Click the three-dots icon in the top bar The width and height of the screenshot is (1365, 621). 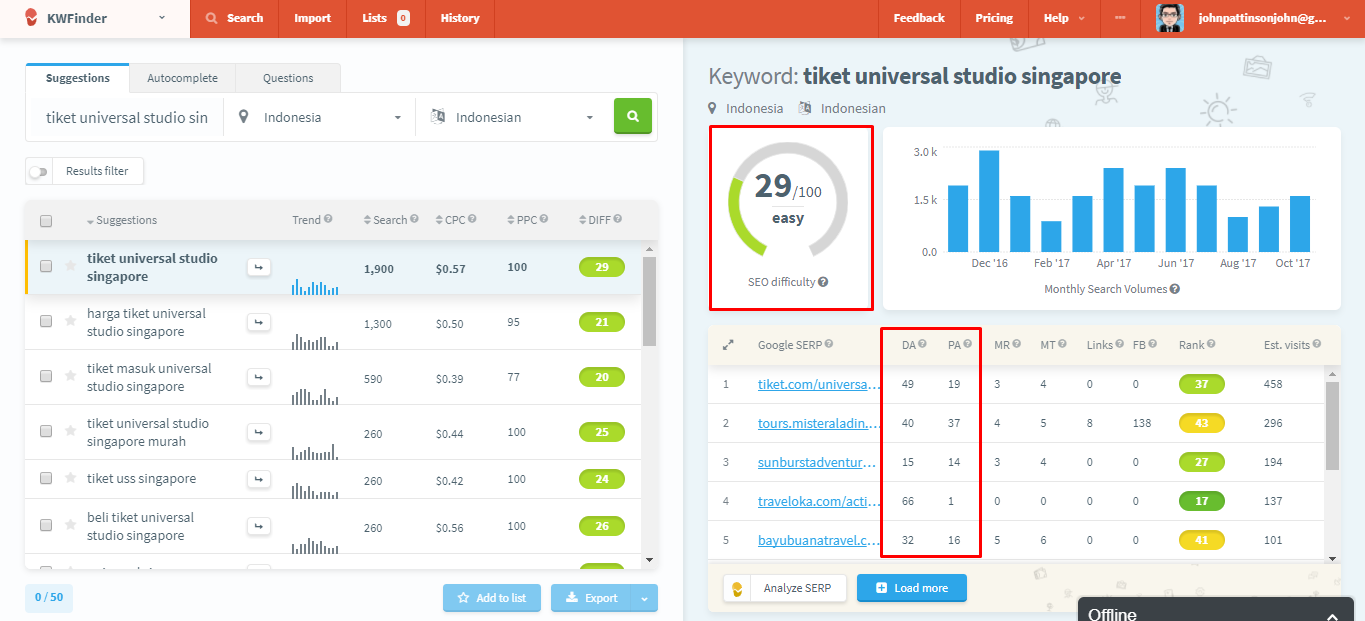tap(1119, 18)
